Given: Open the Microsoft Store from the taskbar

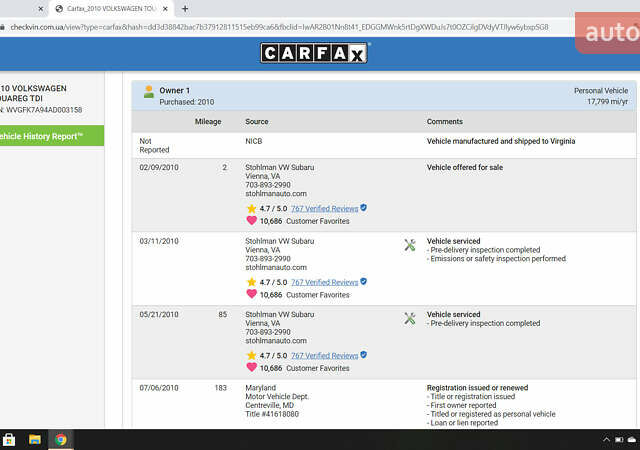Looking at the screenshot, I should tap(9, 439).
